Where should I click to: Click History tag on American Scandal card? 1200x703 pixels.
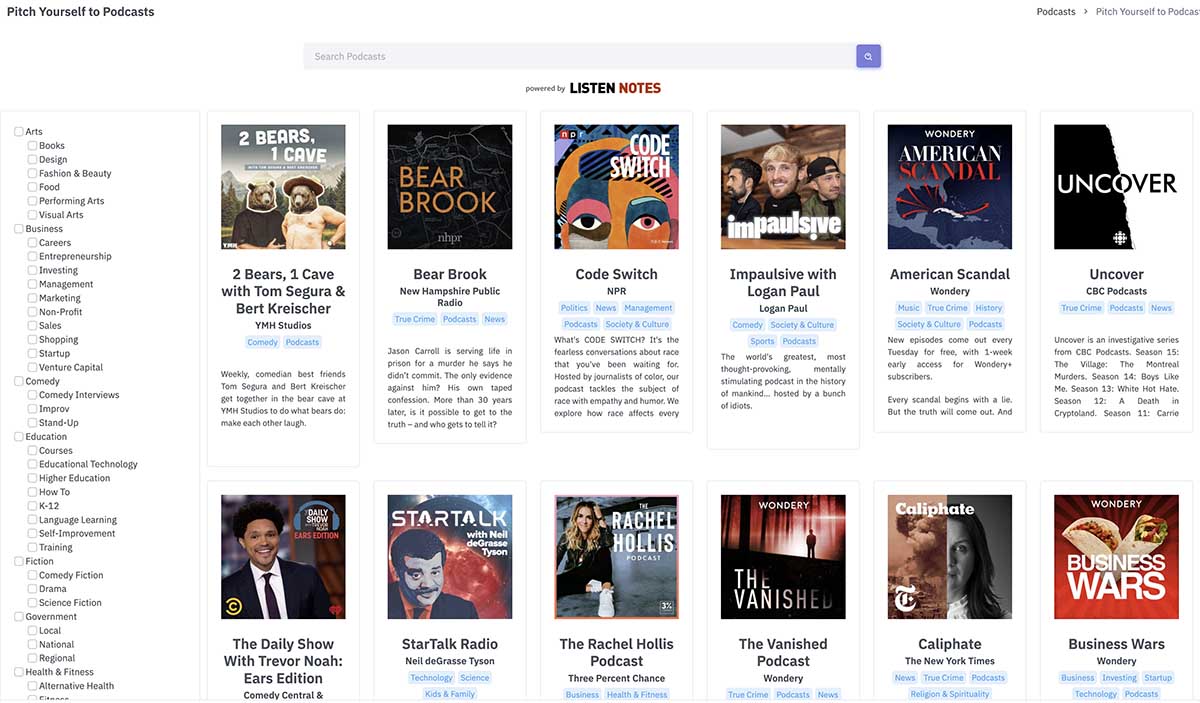coord(989,308)
